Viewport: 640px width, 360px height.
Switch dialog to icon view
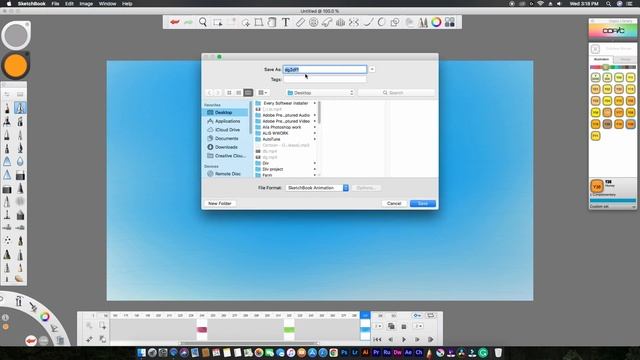pyautogui.click(x=229, y=93)
